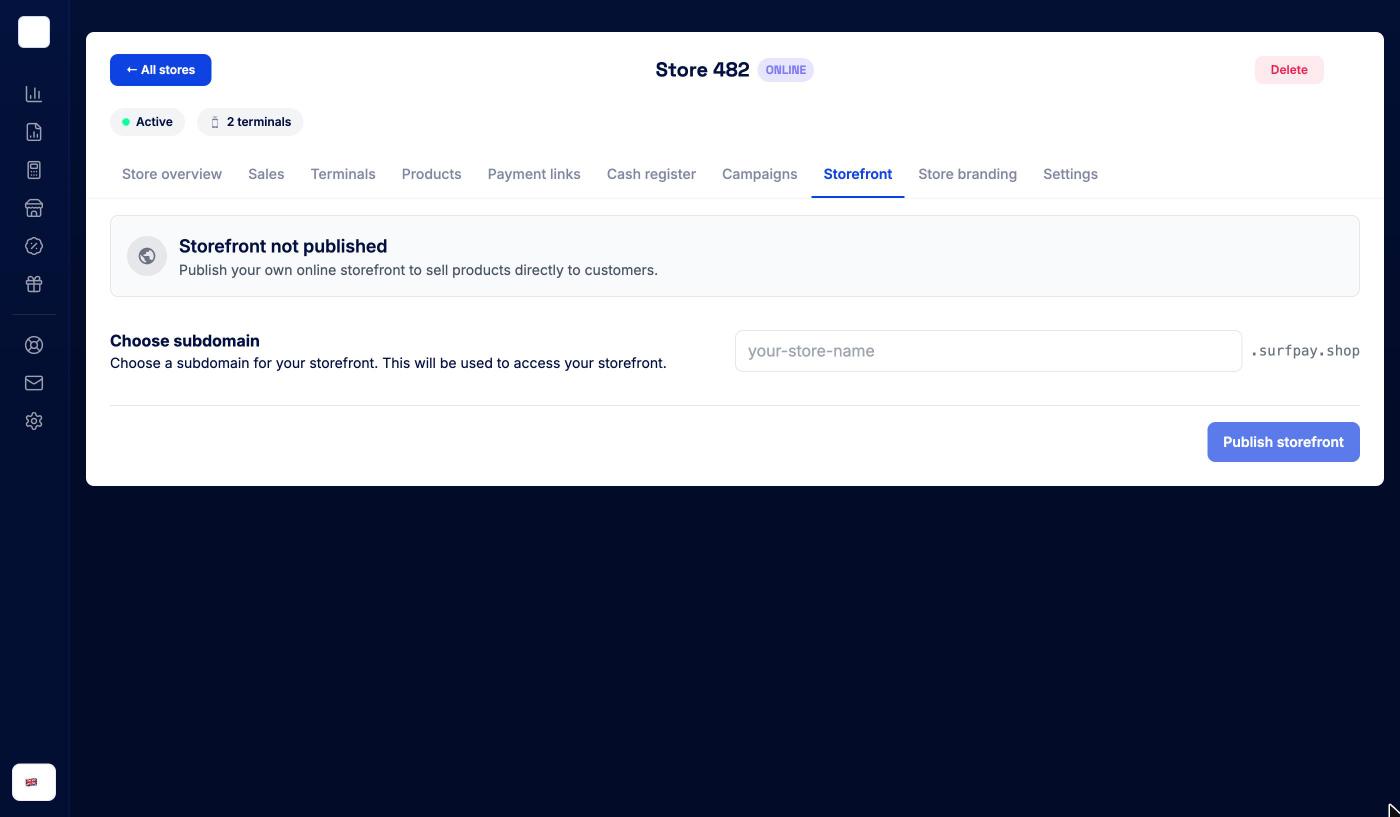Viewport: 1400px width, 817px height.
Task: Open the discount percent badge icon
Action: (34, 246)
